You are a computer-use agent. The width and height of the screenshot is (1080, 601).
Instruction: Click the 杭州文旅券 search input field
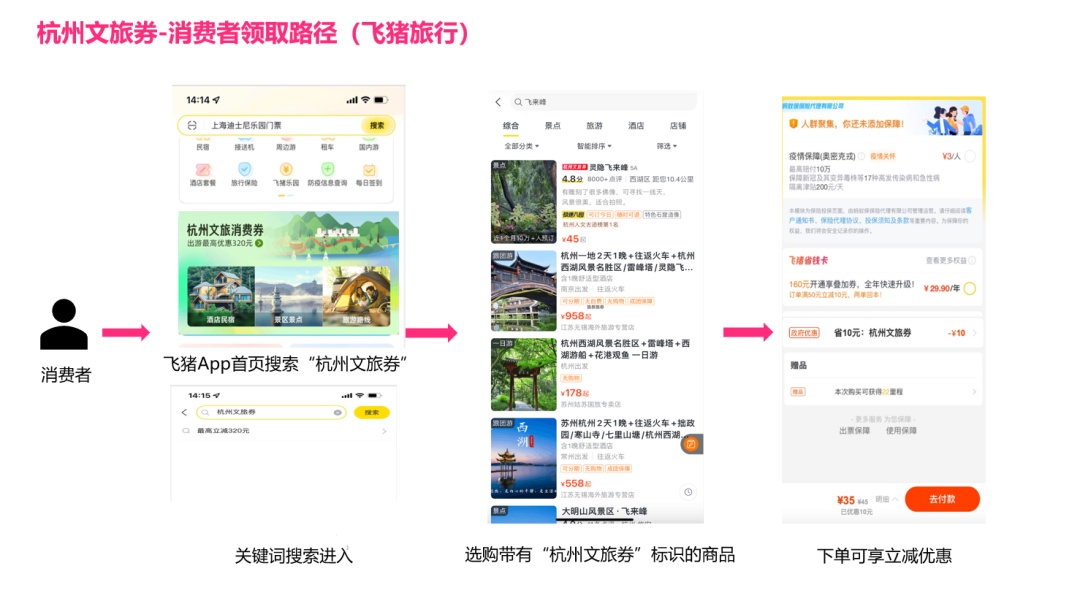coord(271,412)
